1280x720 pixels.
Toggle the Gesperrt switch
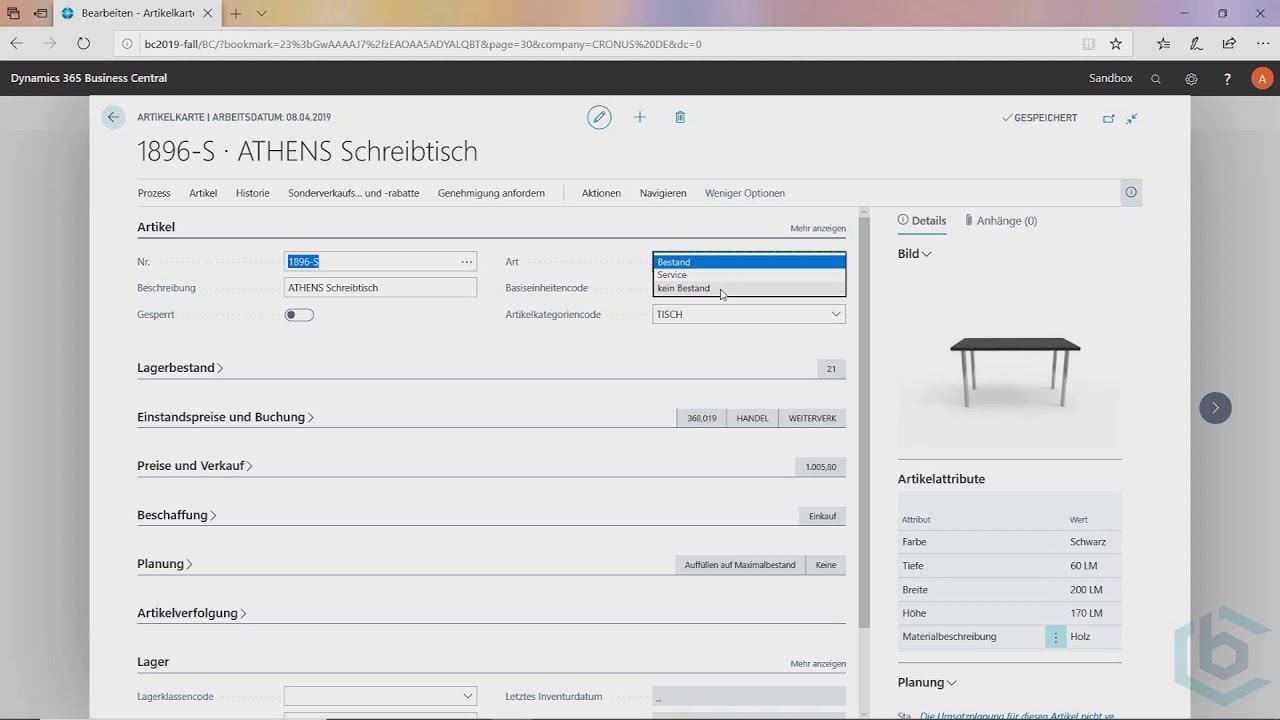299,315
